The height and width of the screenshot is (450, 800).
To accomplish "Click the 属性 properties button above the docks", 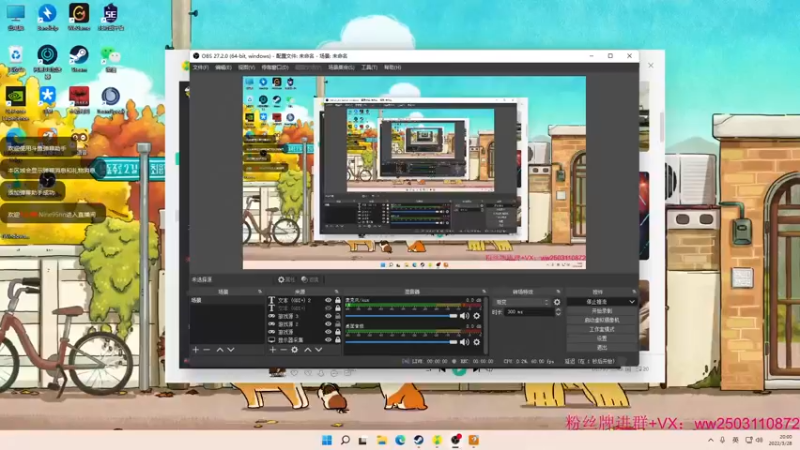I will [287, 280].
